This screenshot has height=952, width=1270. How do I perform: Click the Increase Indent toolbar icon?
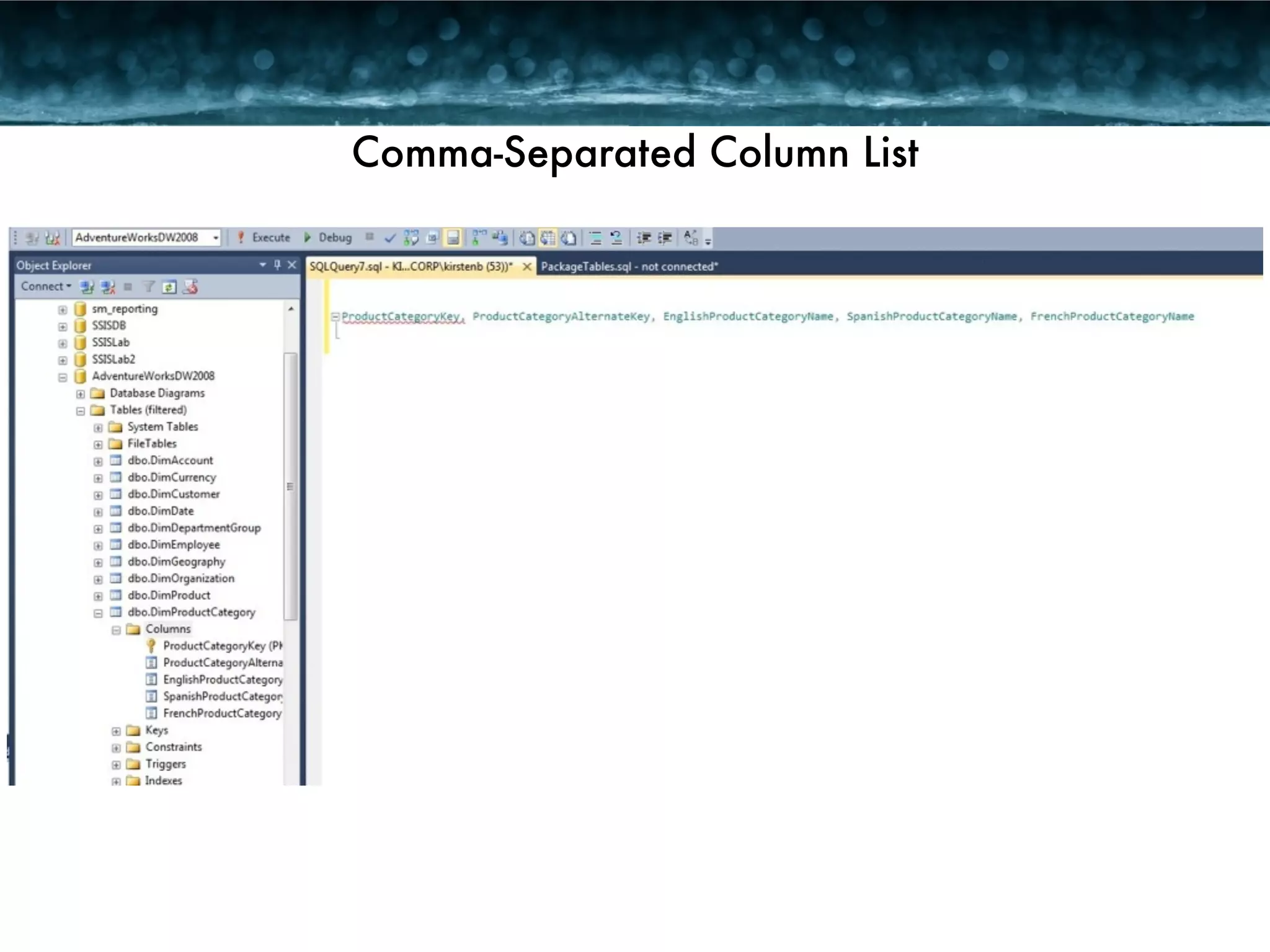tap(665, 238)
